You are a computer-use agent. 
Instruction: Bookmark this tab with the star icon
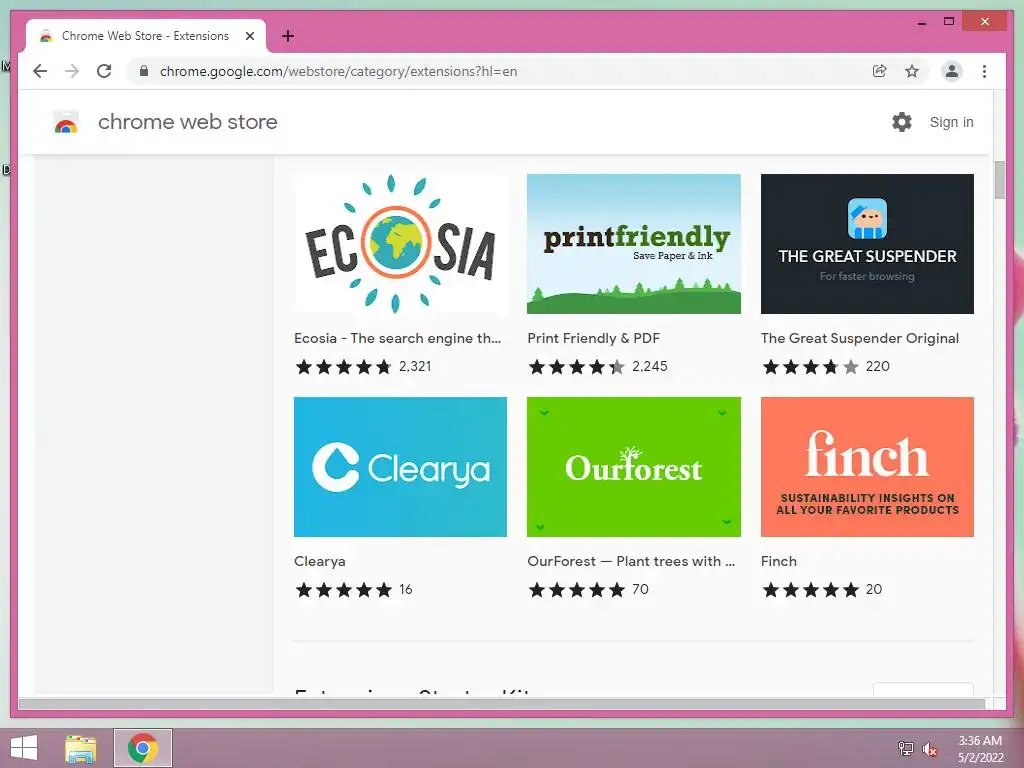click(x=912, y=71)
